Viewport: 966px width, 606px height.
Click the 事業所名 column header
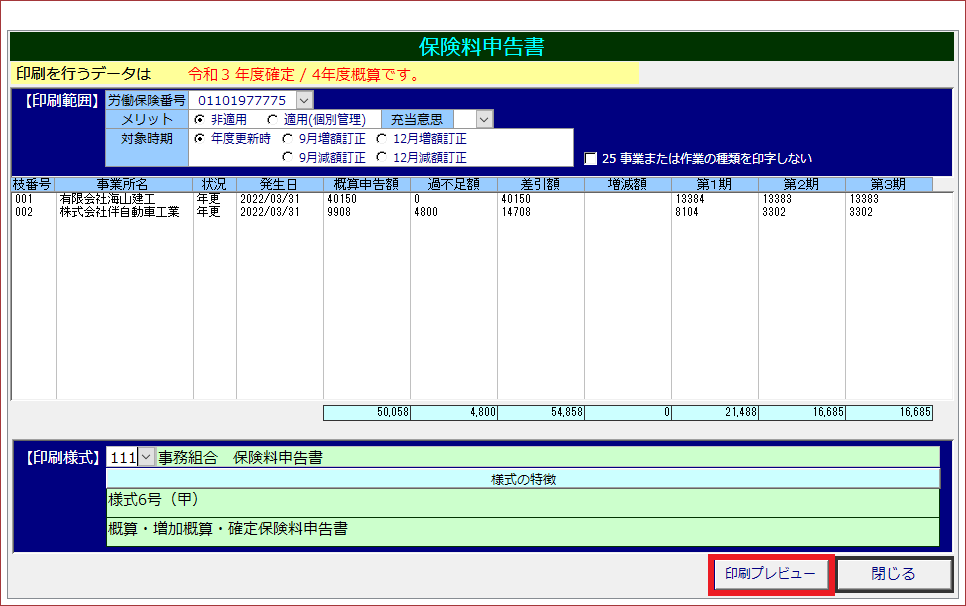(x=123, y=184)
